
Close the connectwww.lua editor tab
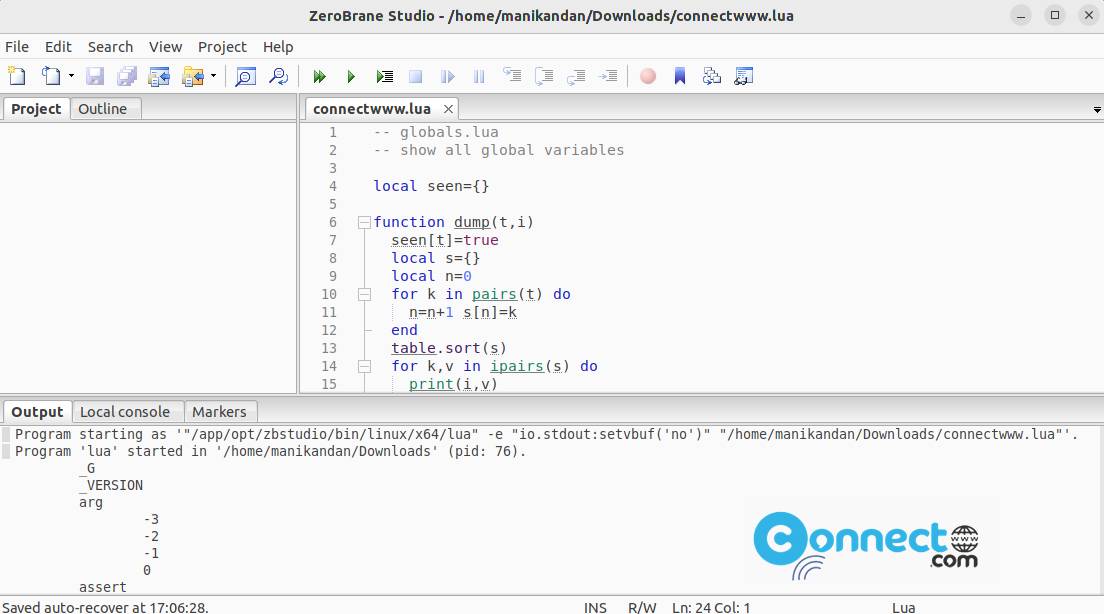tap(448, 109)
